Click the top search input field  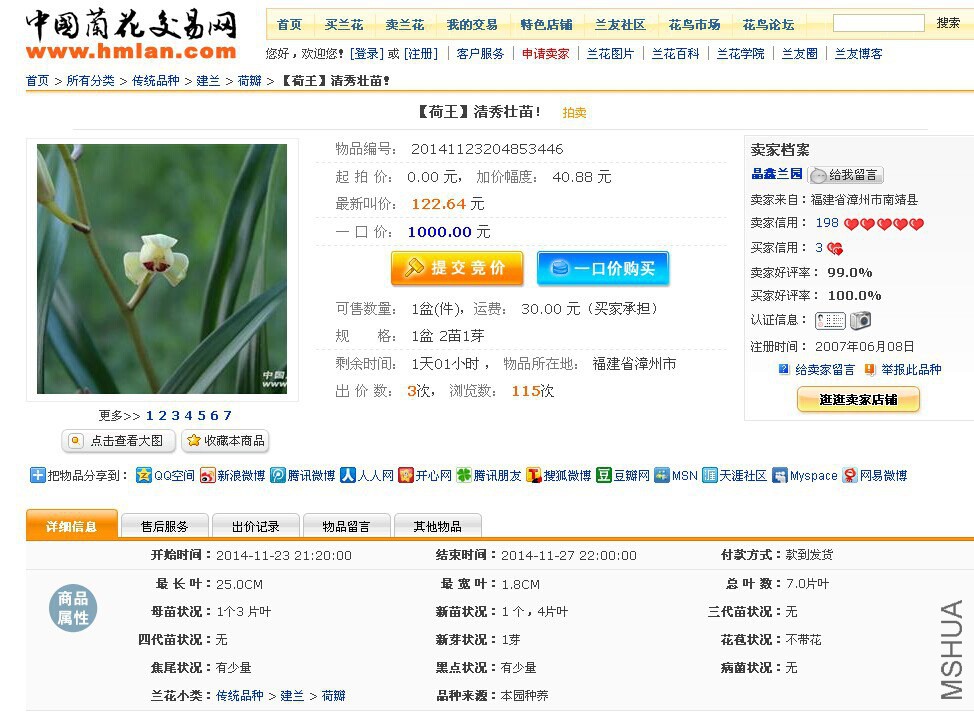click(x=878, y=23)
